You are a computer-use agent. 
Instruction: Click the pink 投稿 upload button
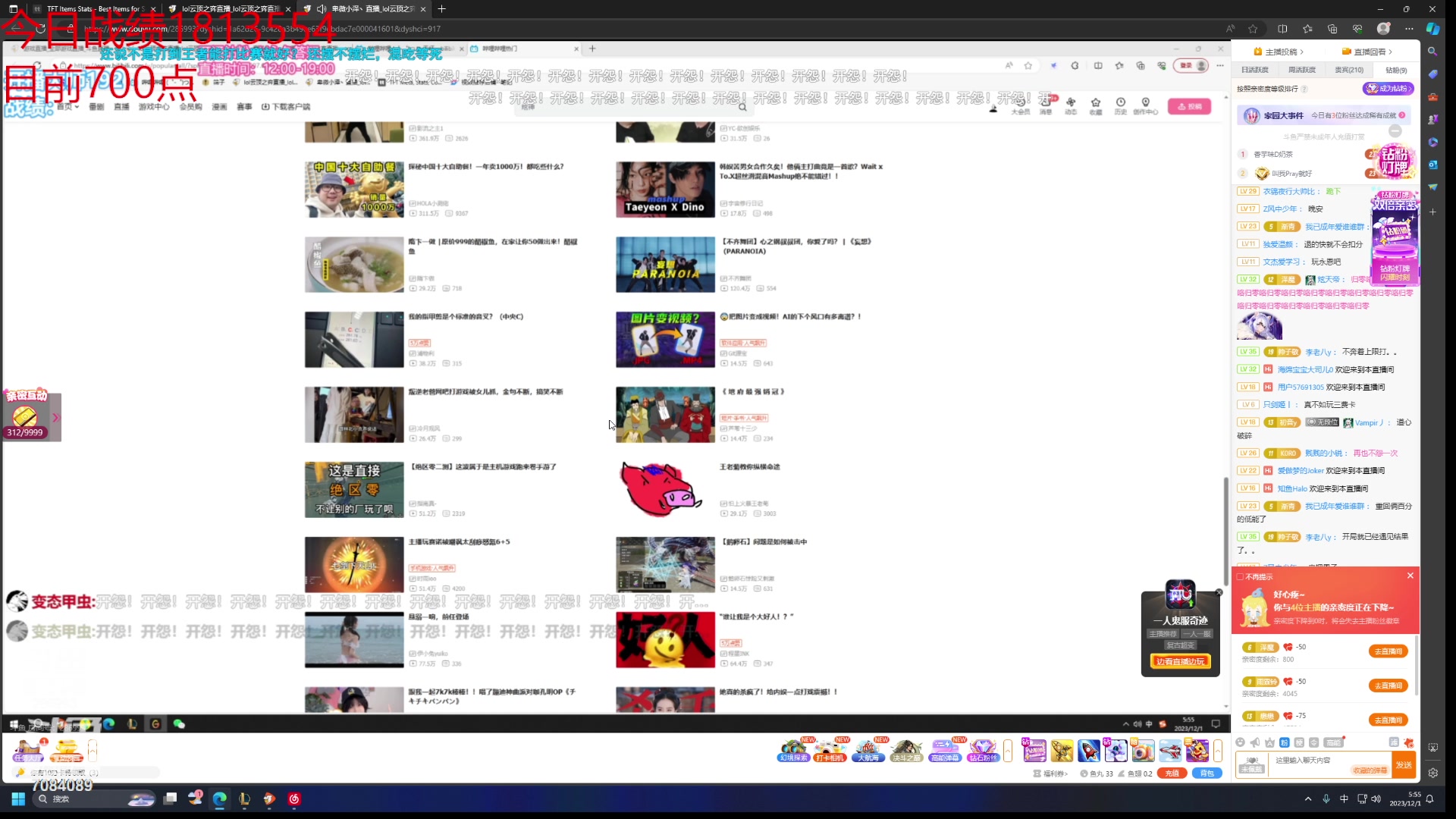(1189, 107)
